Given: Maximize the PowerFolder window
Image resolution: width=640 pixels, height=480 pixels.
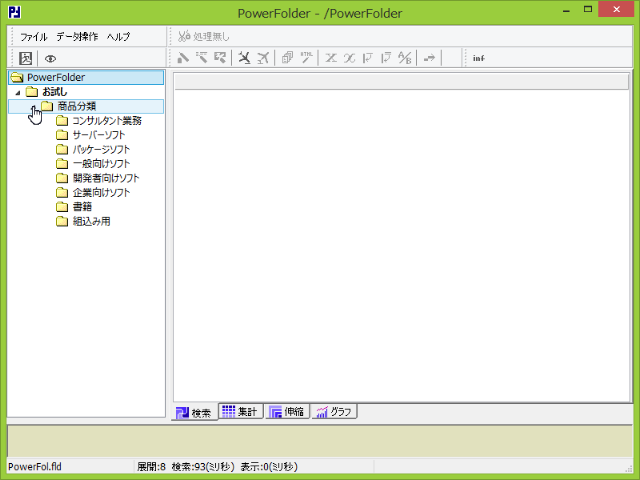Looking at the screenshot, I should tap(588, 10).
